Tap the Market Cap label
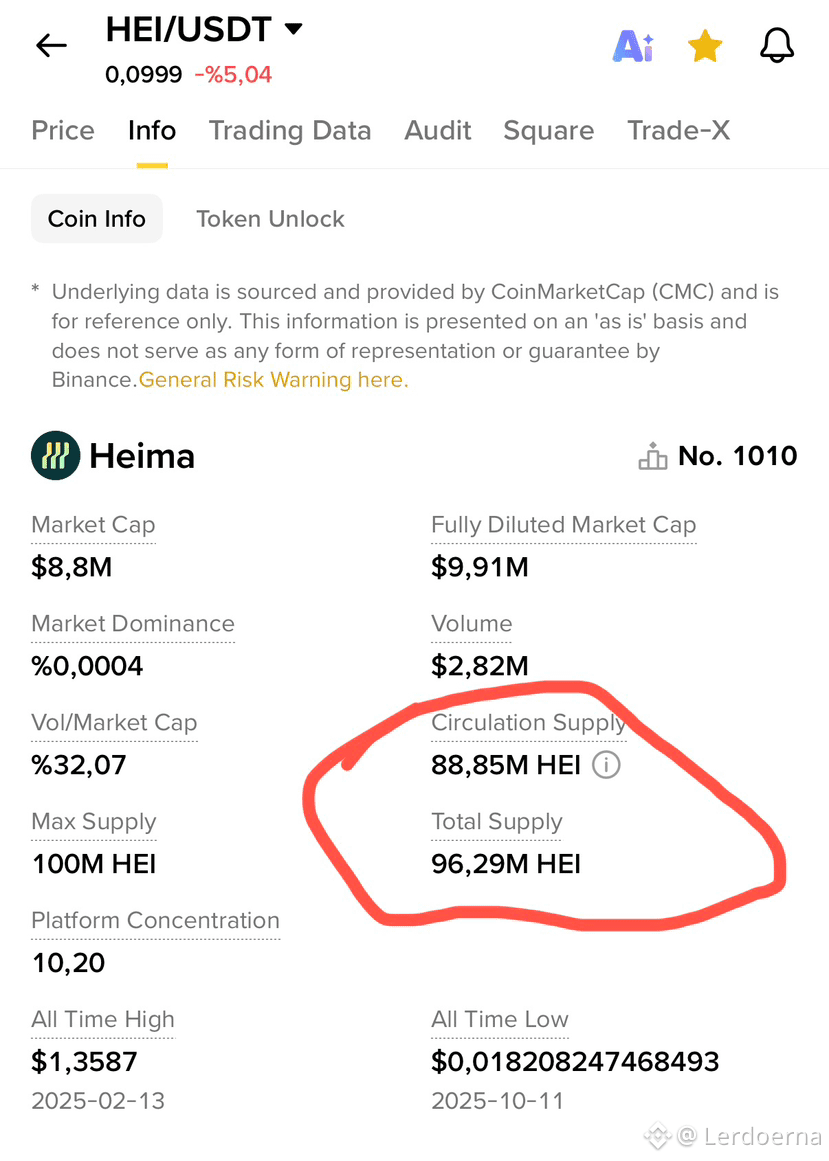Viewport: 829px width, 1161px height. tap(93, 525)
